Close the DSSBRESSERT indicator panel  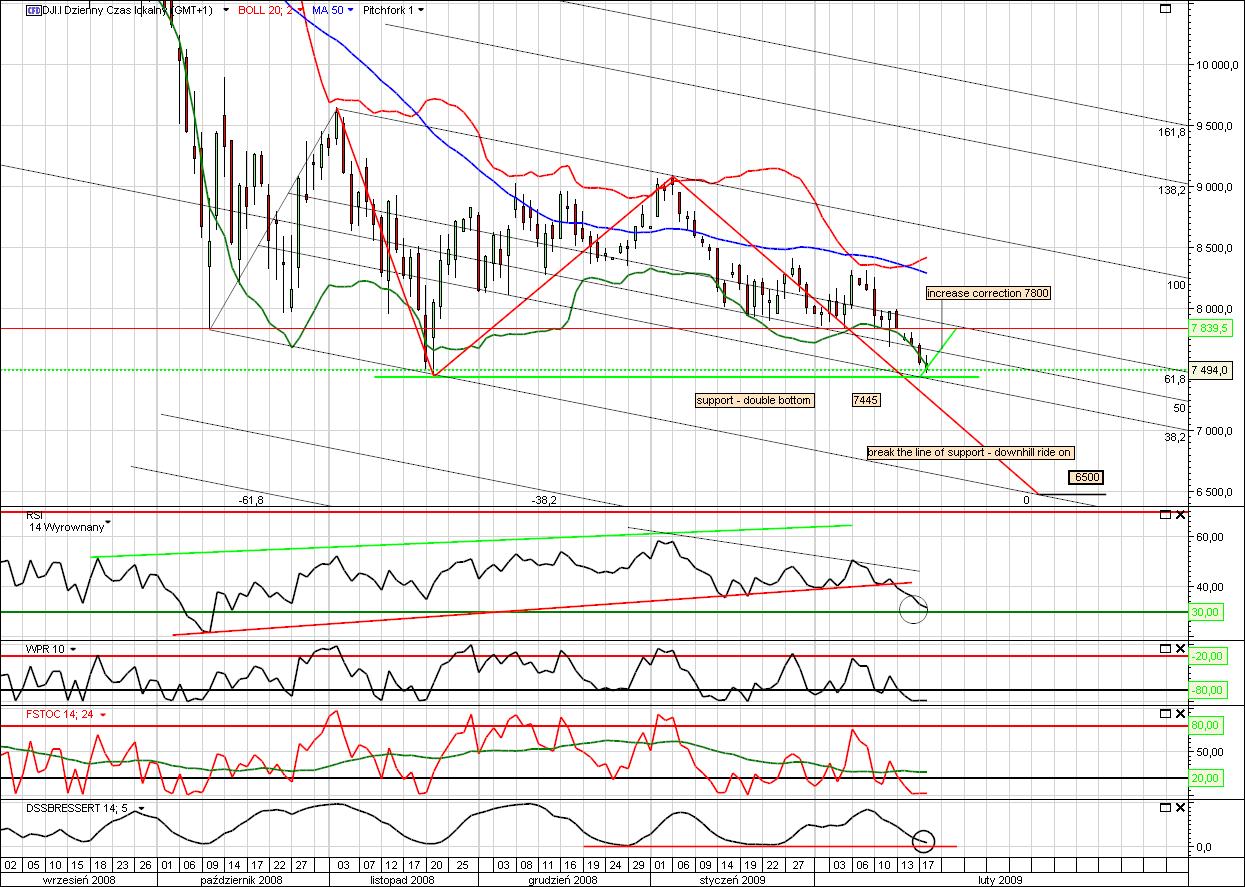(x=1180, y=807)
